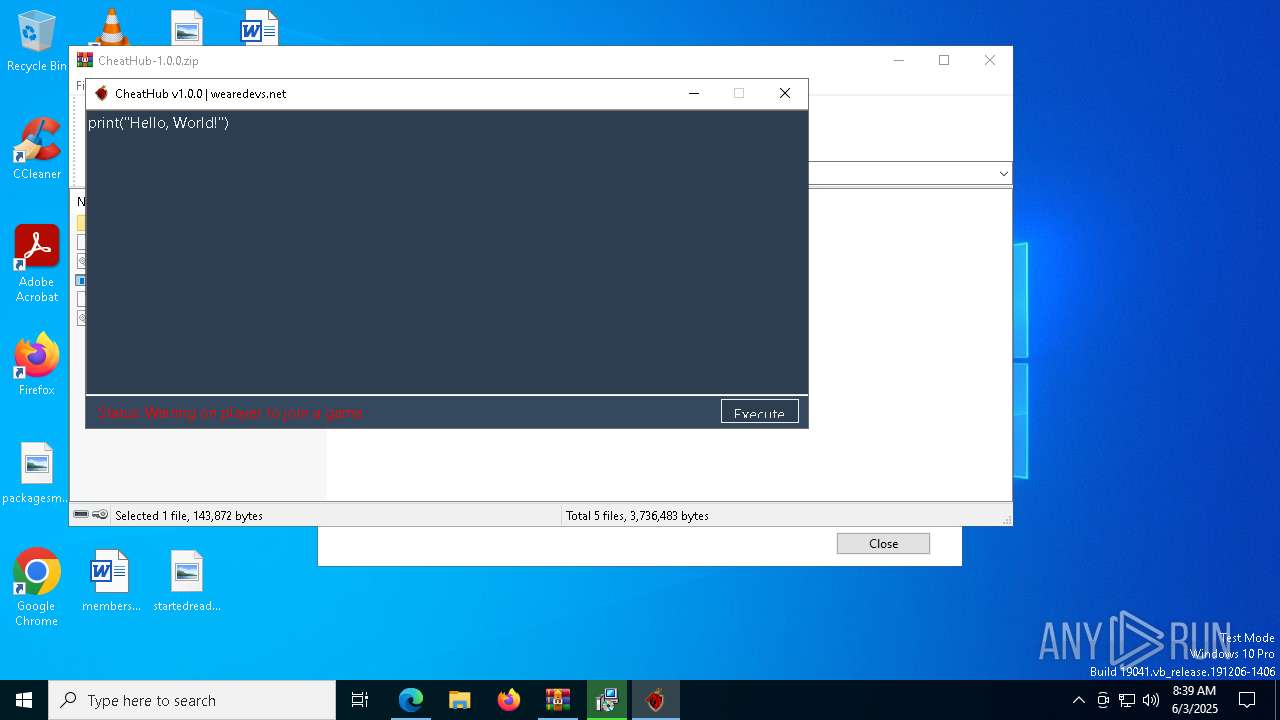This screenshot has height=720, width=1280.
Task: Open Task View on the taskbar
Action: click(360, 700)
